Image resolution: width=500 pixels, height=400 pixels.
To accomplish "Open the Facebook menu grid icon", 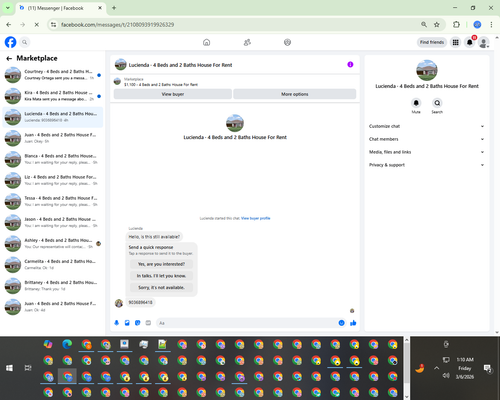I will click(455, 42).
